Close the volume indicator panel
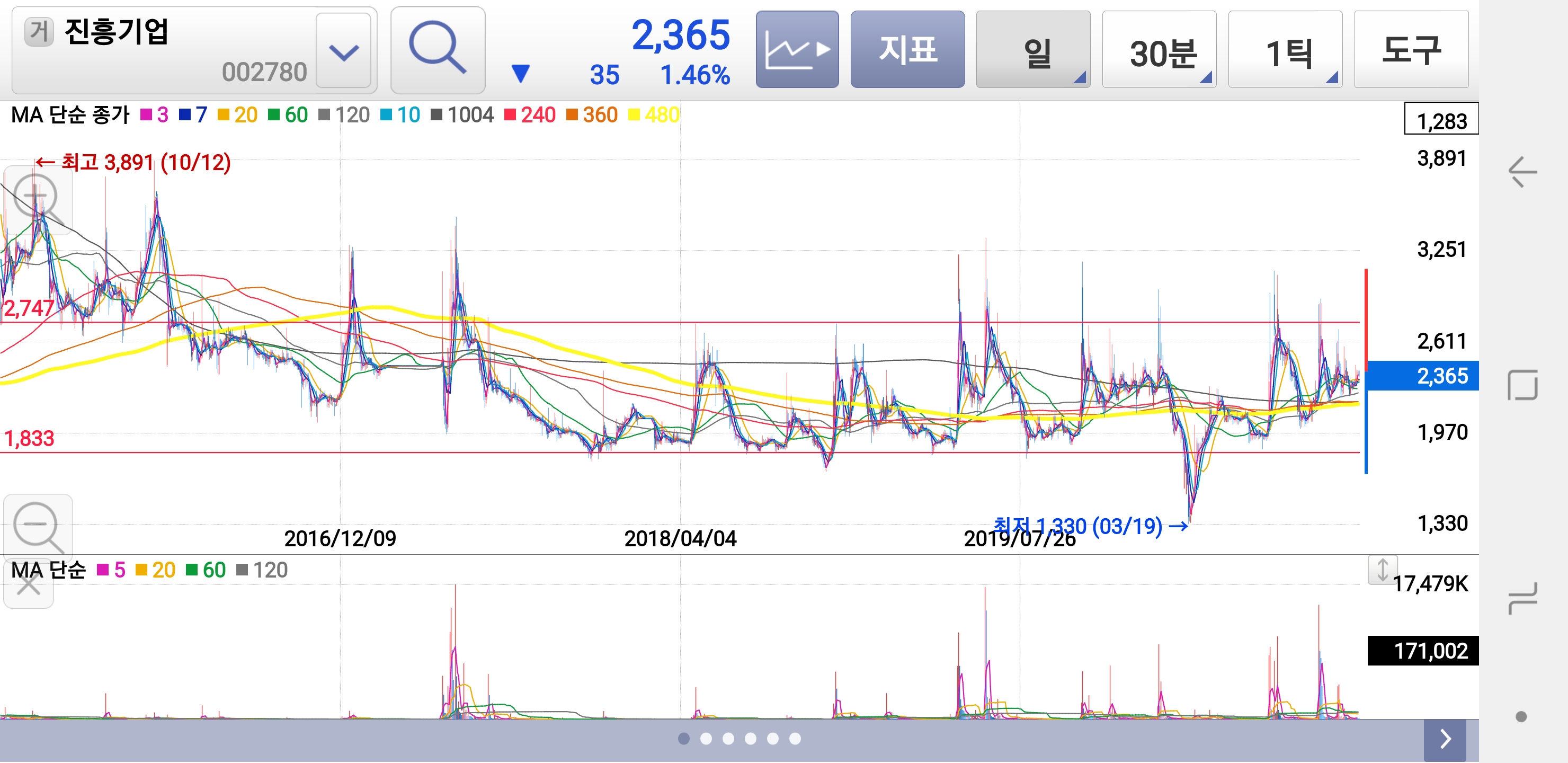 coord(28,586)
